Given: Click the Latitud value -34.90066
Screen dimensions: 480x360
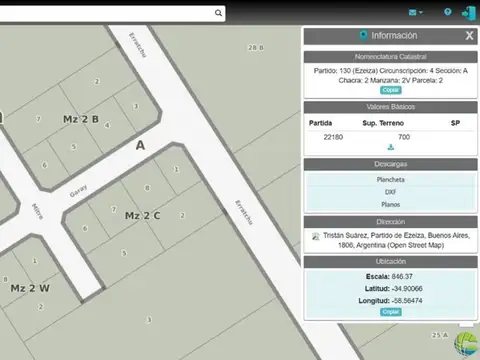Looking at the screenshot, I should click(x=407, y=288).
